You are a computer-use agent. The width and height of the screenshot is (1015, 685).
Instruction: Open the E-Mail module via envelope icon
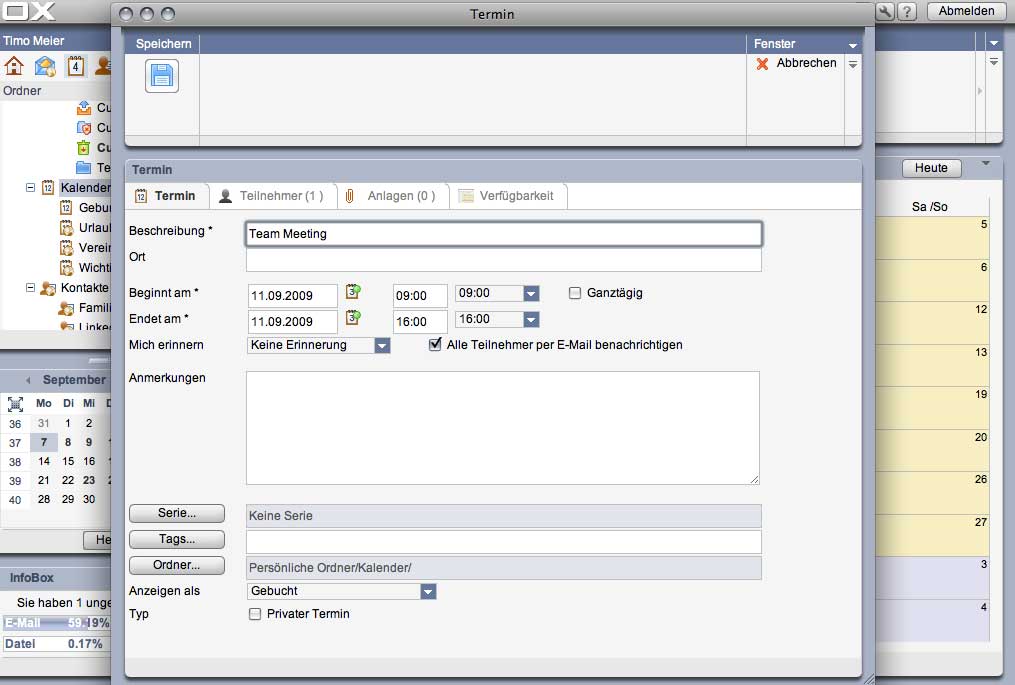pyautogui.click(x=43, y=66)
